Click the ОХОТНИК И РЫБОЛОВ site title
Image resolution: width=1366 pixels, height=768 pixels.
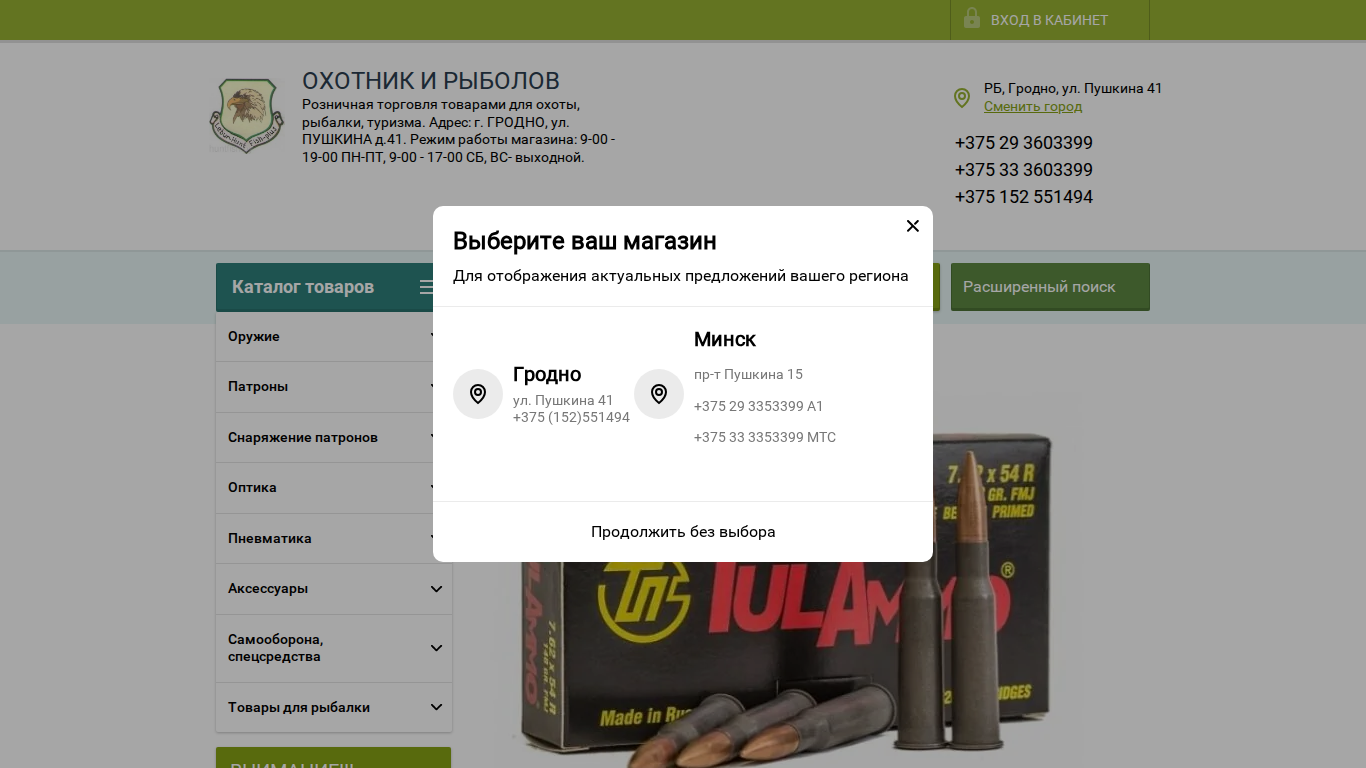coord(431,81)
